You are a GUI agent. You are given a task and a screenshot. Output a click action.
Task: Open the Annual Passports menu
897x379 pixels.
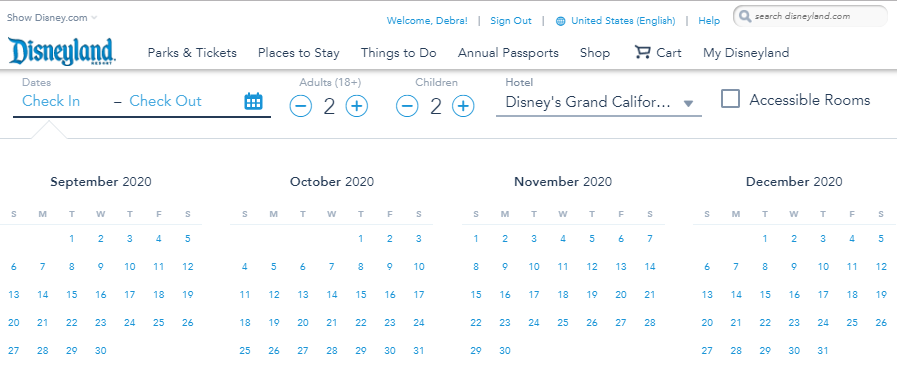(x=508, y=53)
